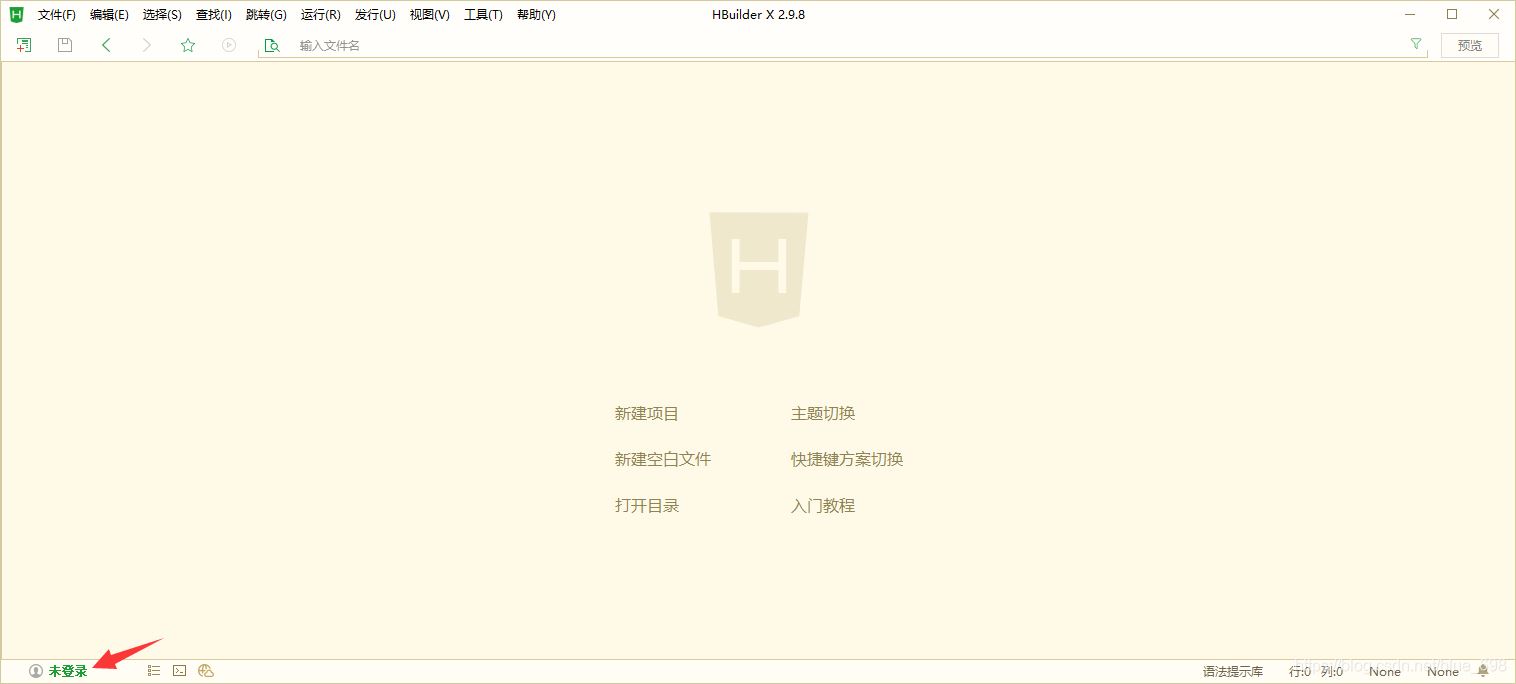Open the None encoding selector in status bar
This screenshot has height=684, width=1516.
click(x=1384, y=671)
